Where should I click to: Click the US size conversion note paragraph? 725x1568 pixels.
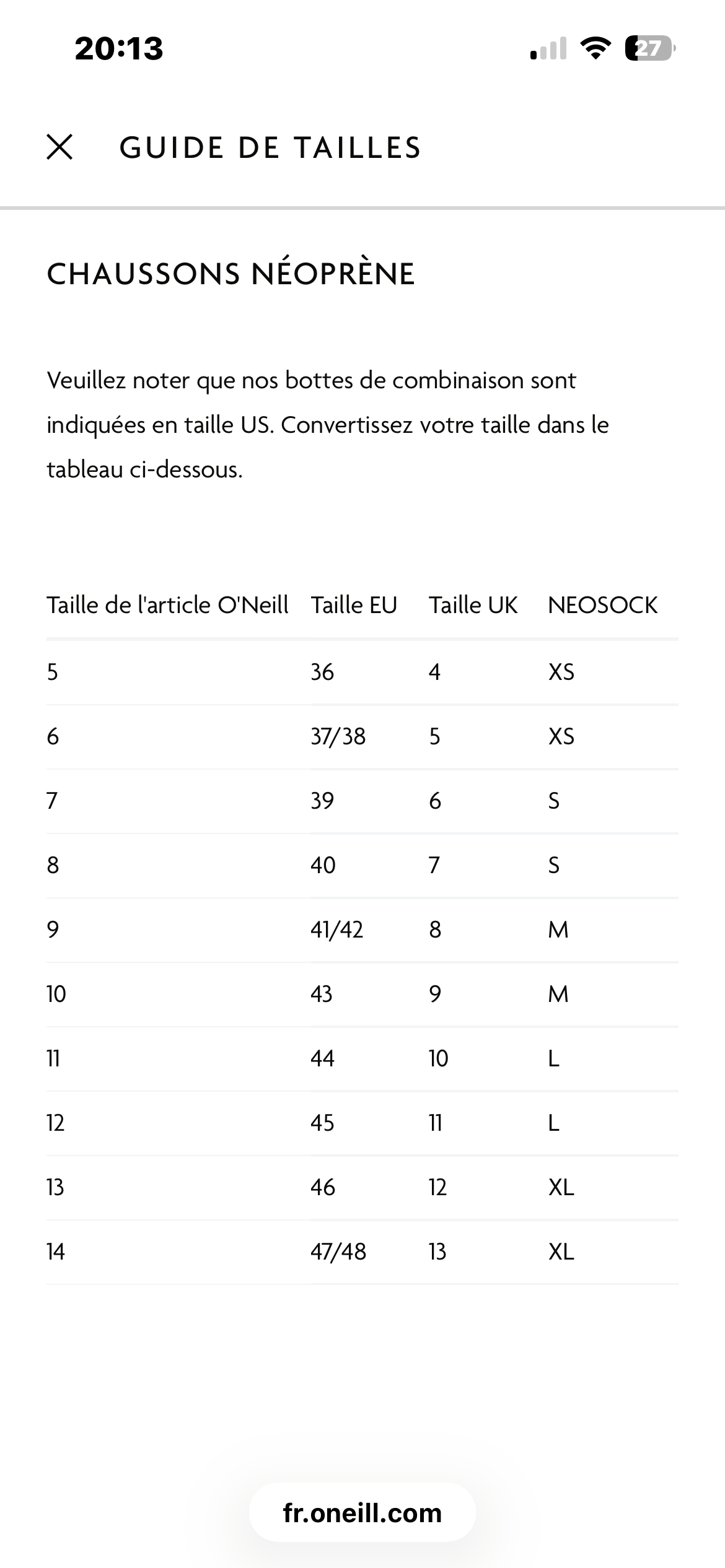coord(328,425)
